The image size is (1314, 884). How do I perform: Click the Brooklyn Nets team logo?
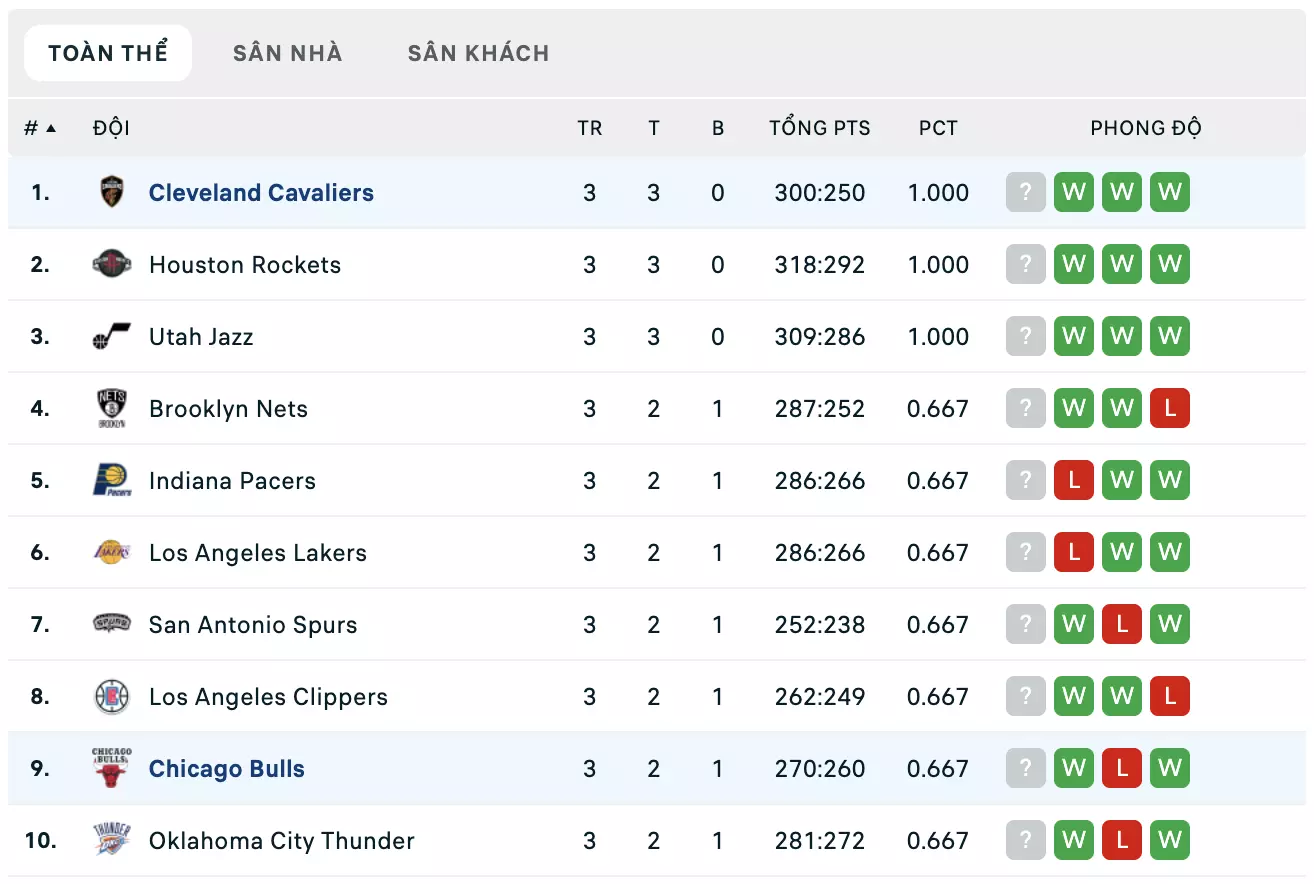click(x=111, y=408)
